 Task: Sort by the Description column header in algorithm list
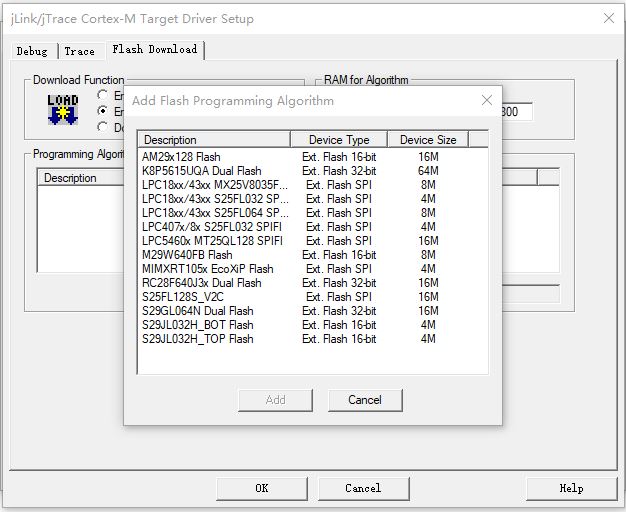tap(214, 139)
